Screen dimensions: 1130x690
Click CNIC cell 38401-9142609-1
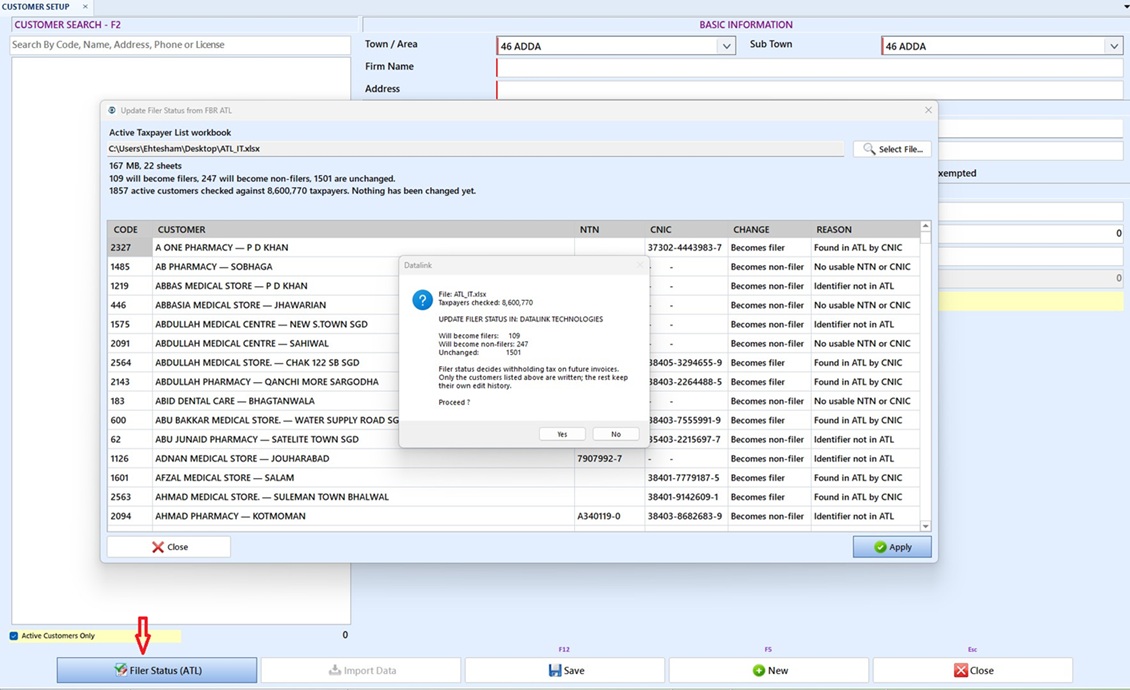click(x=685, y=497)
